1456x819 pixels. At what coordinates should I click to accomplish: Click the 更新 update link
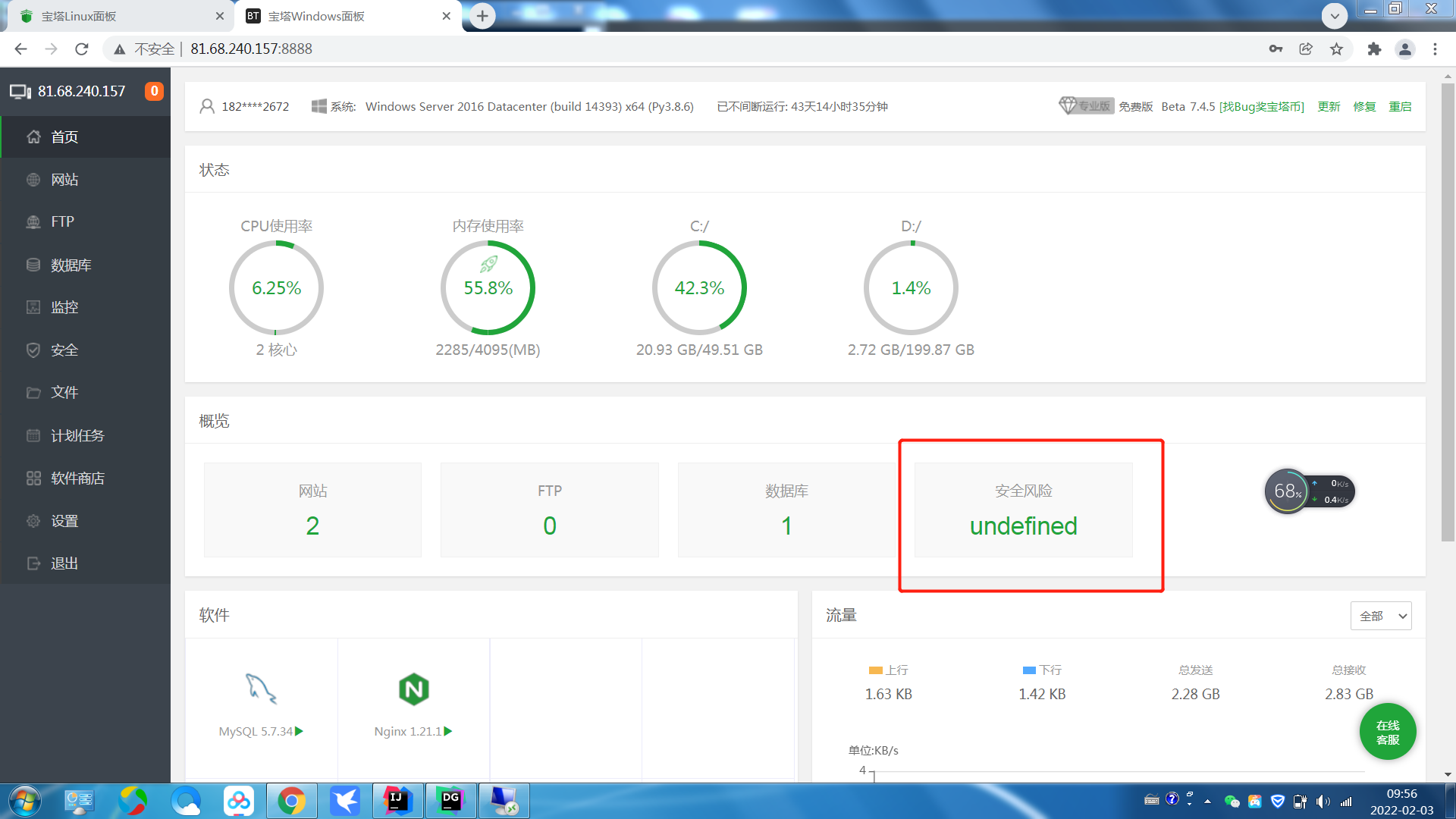click(x=1329, y=106)
